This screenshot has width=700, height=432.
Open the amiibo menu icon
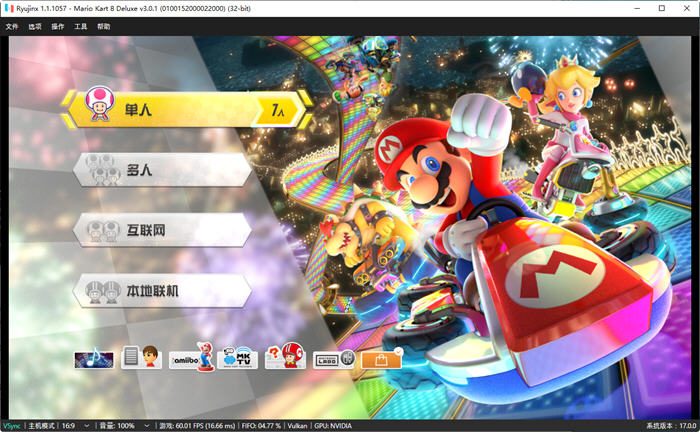(192, 357)
